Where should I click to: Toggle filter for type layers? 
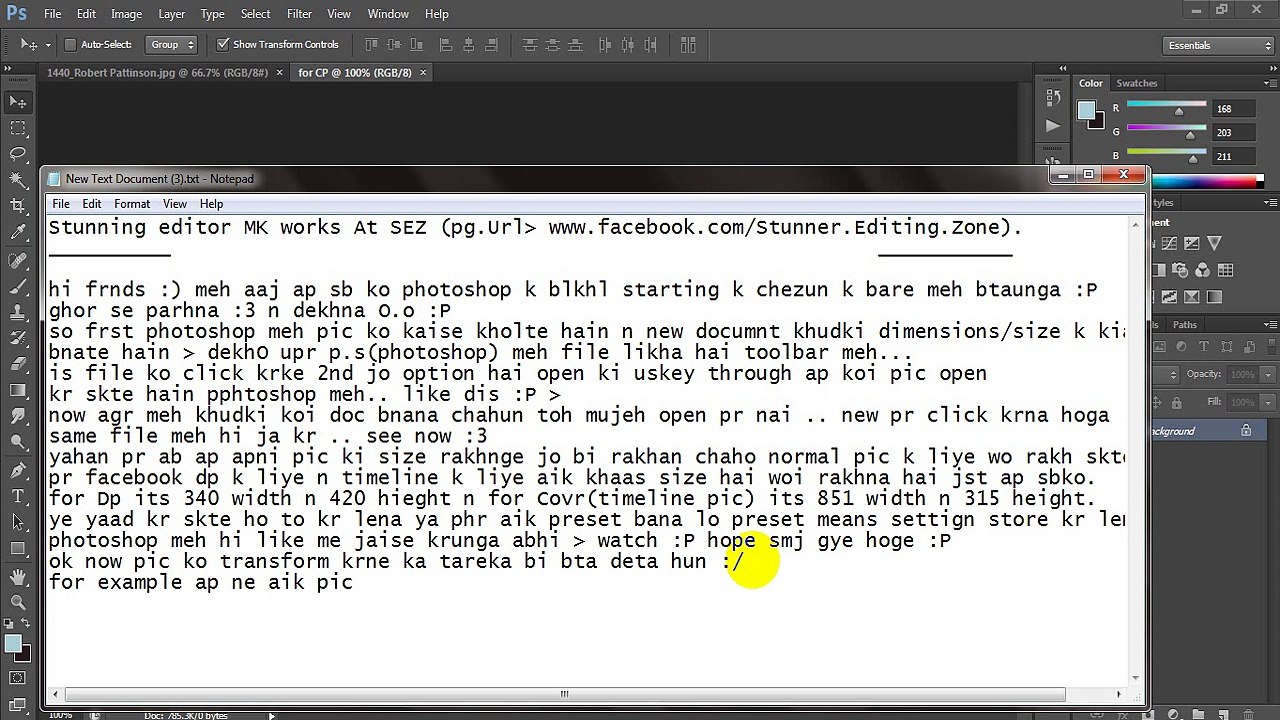tap(1202, 348)
